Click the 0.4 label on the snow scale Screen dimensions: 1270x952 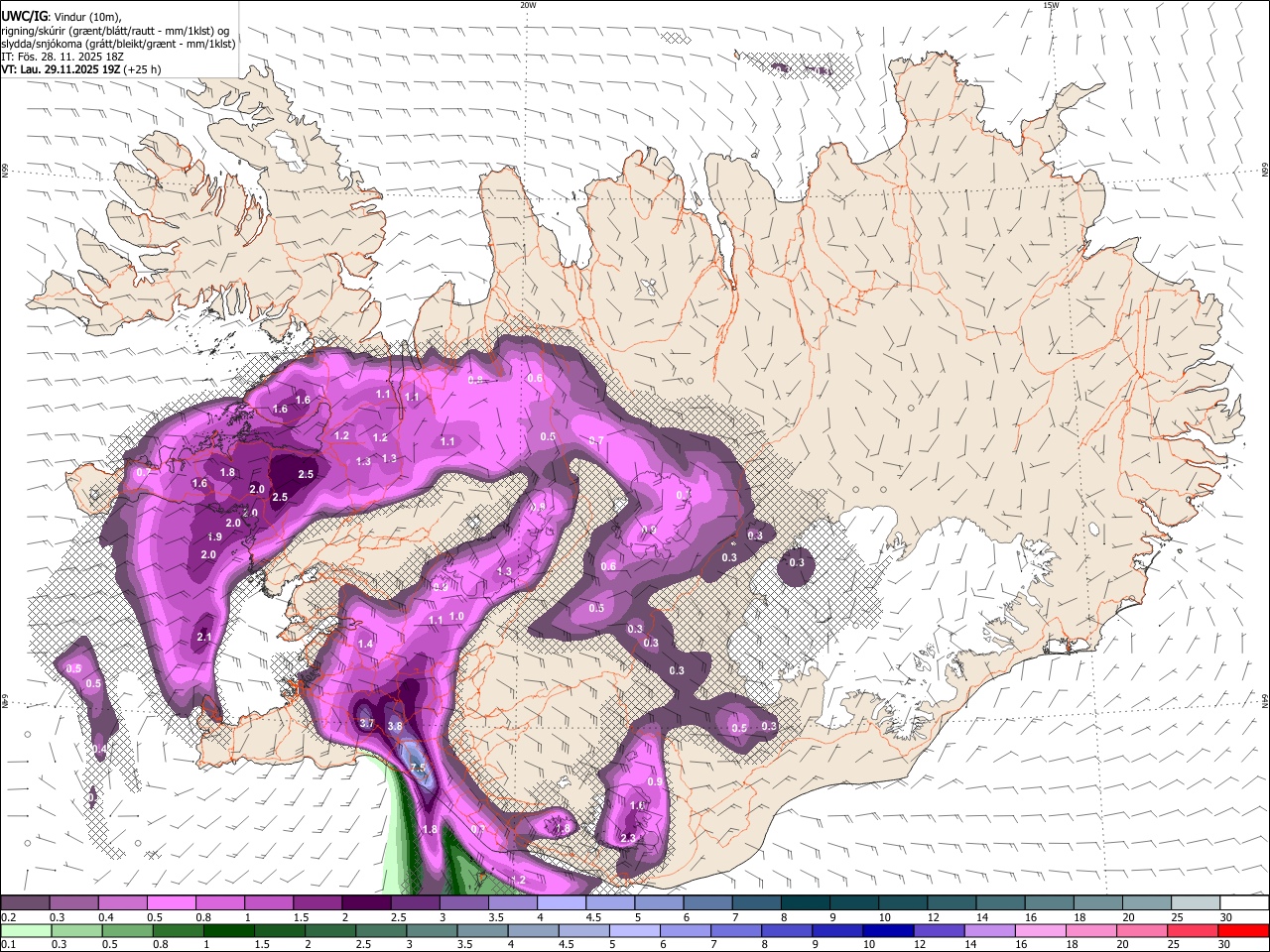(x=105, y=917)
